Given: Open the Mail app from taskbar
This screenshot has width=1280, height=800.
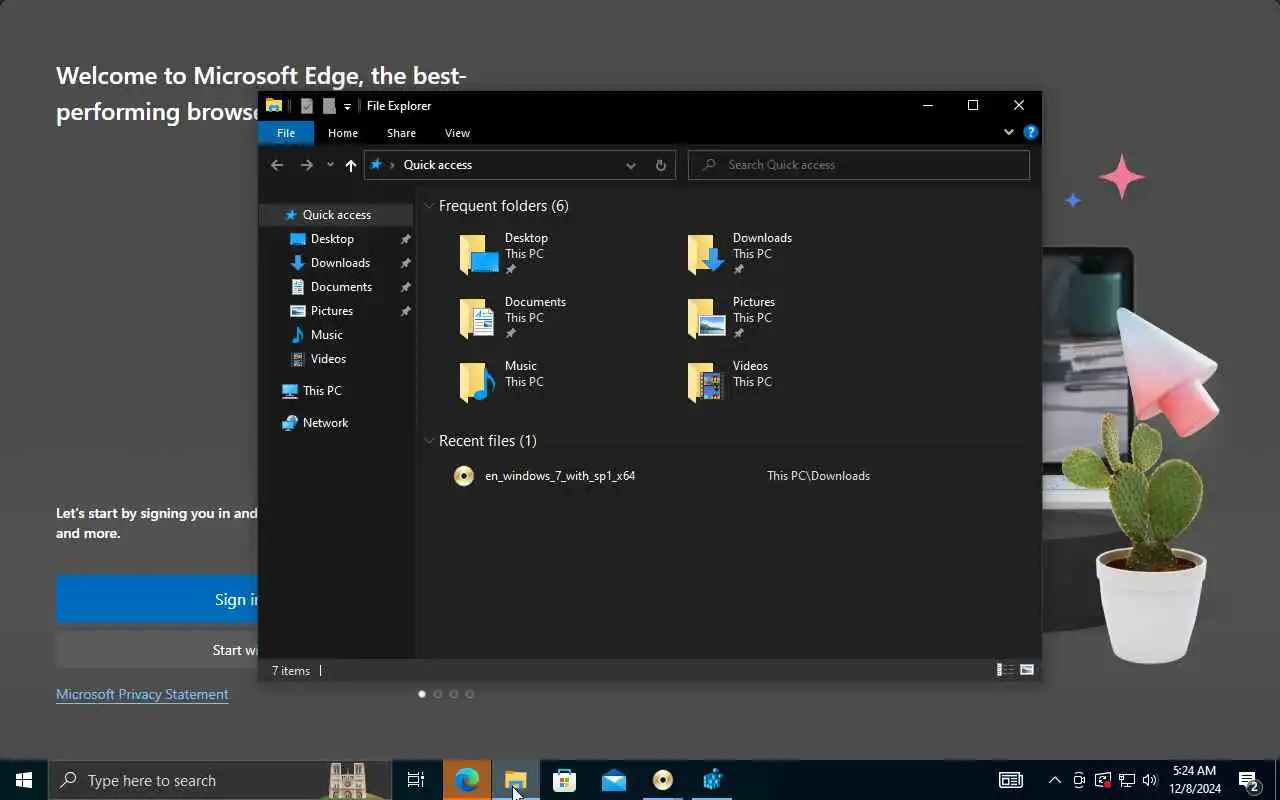Looking at the screenshot, I should 614,780.
